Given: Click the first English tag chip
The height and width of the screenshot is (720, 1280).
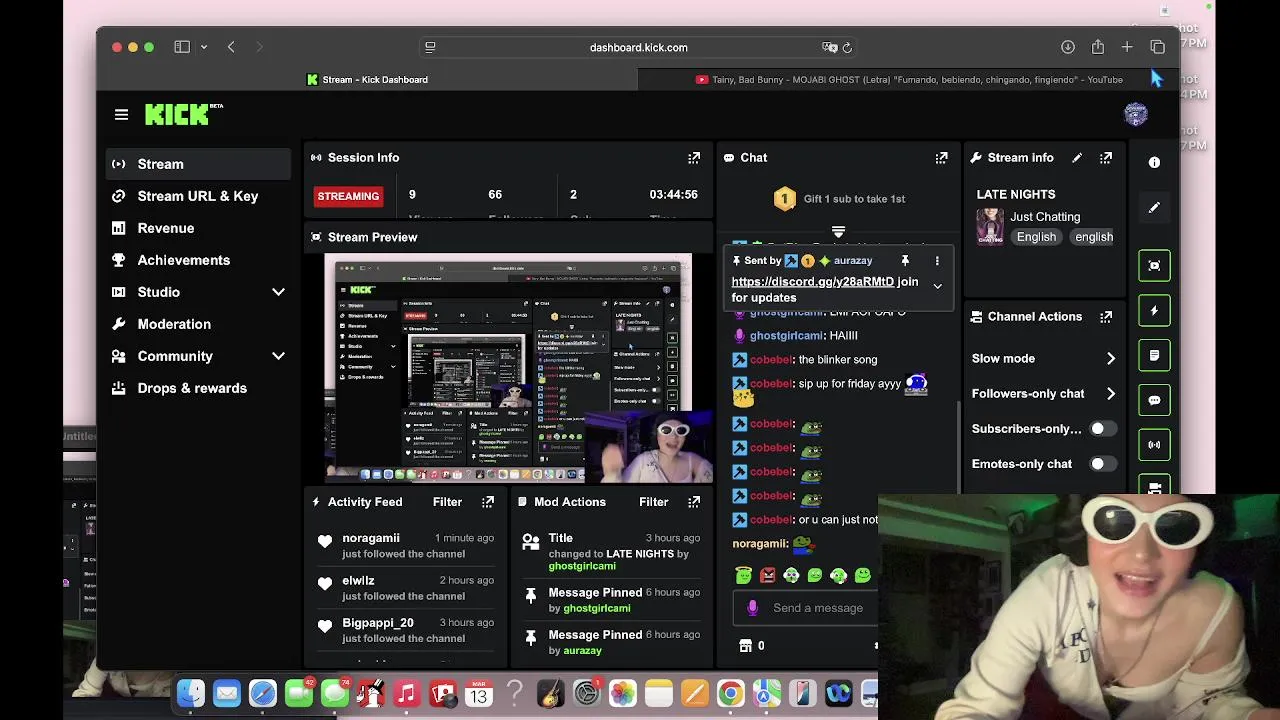Looking at the screenshot, I should pos(1036,237).
